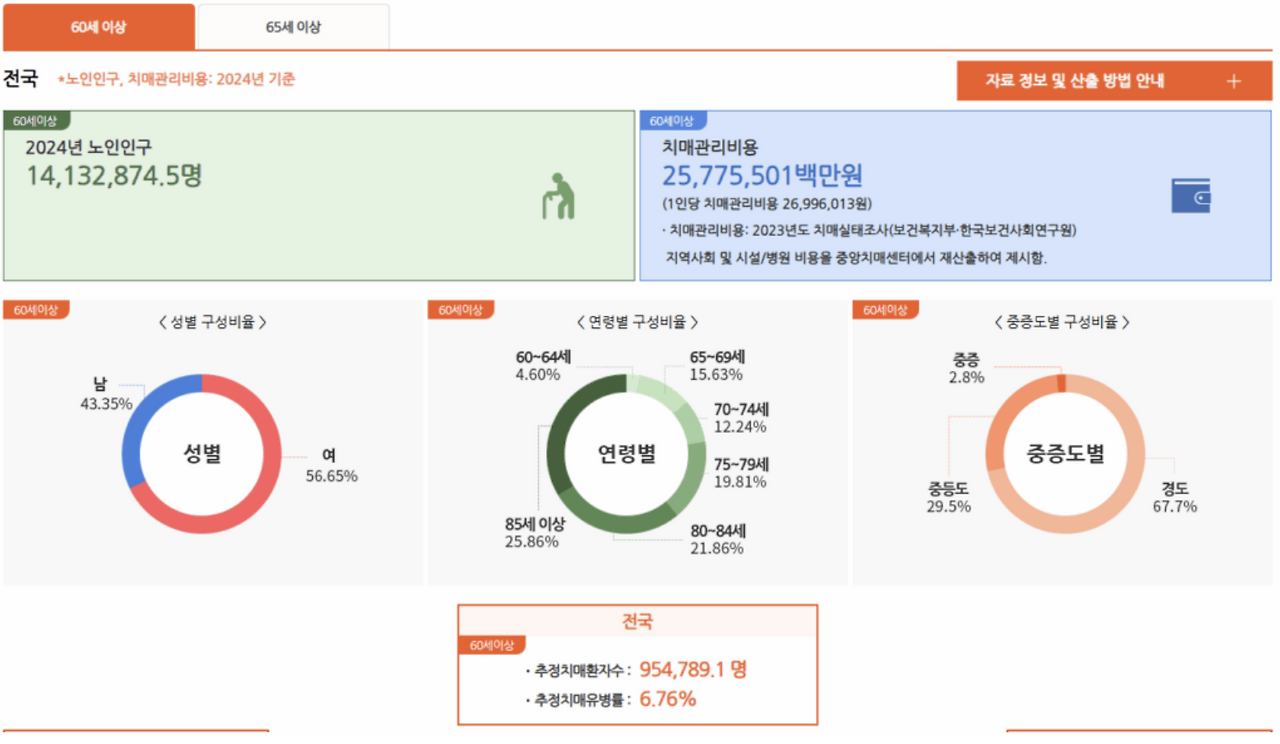Screen dimensions: 1280x744
Task: Switch to the 65세 이상 tab
Action: tap(293, 28)
